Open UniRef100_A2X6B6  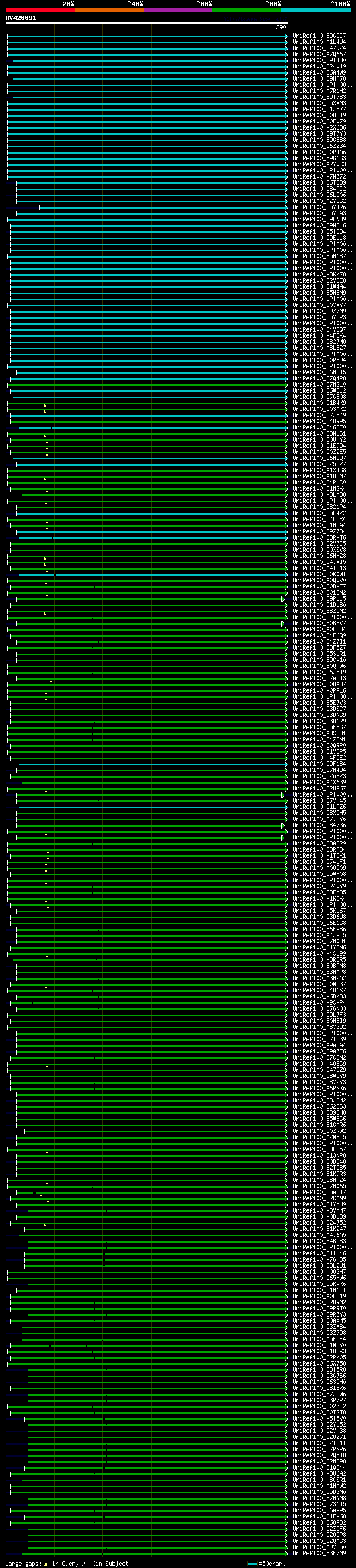[x=319, y=128]
